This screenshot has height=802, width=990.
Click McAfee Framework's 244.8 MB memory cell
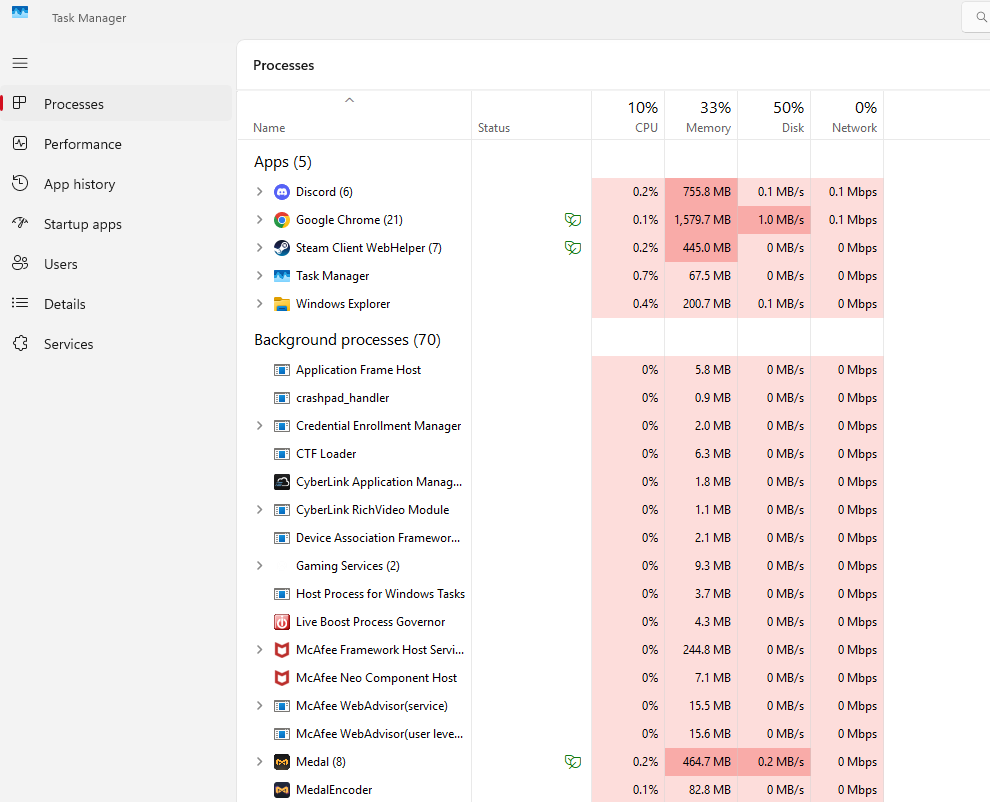[x=701, y=650]
